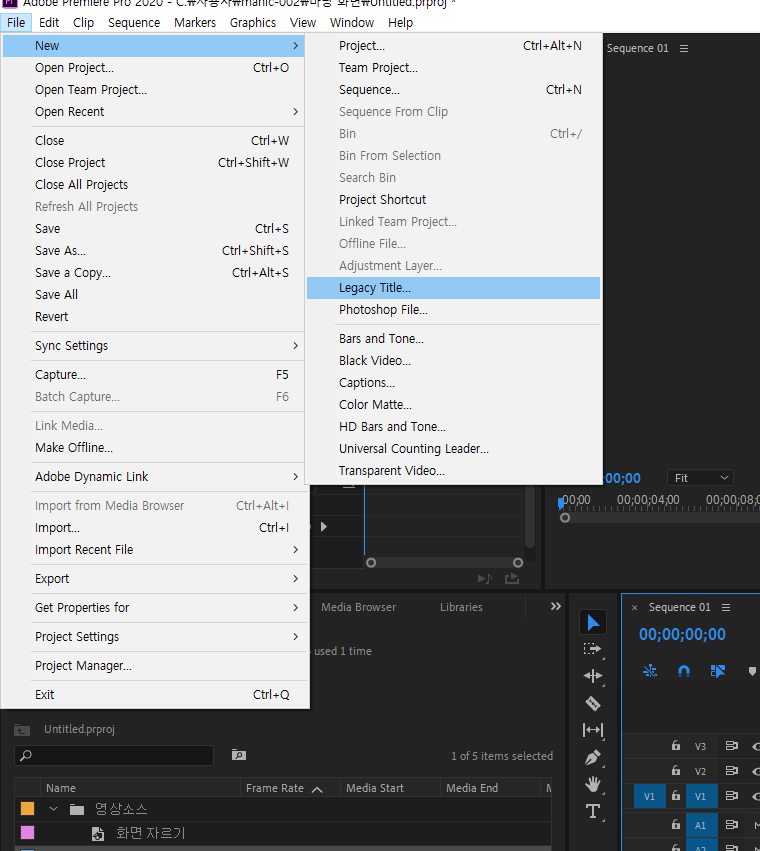Click the source monitor zoom bar right handle
The image size is (760, 851).
click(x=518, y=563)
